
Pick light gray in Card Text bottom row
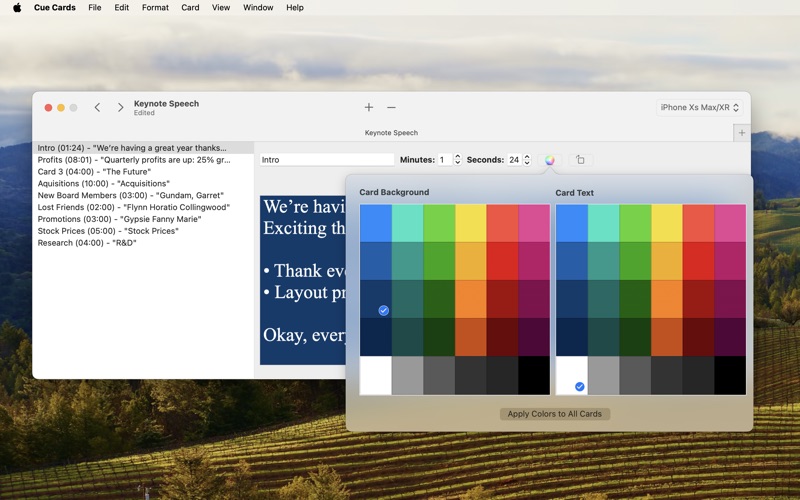tap(604, 376)
